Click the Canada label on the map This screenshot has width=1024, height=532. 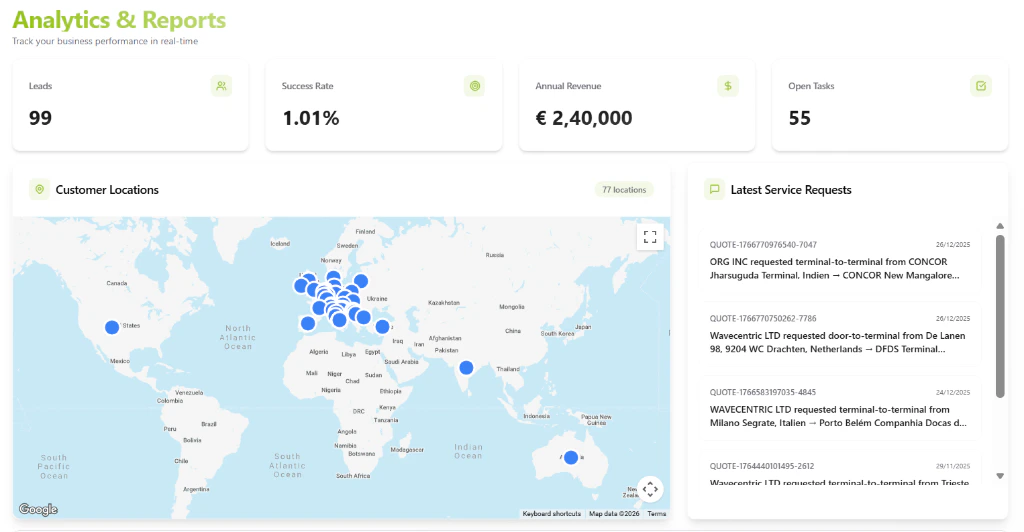tap(117, 283)
